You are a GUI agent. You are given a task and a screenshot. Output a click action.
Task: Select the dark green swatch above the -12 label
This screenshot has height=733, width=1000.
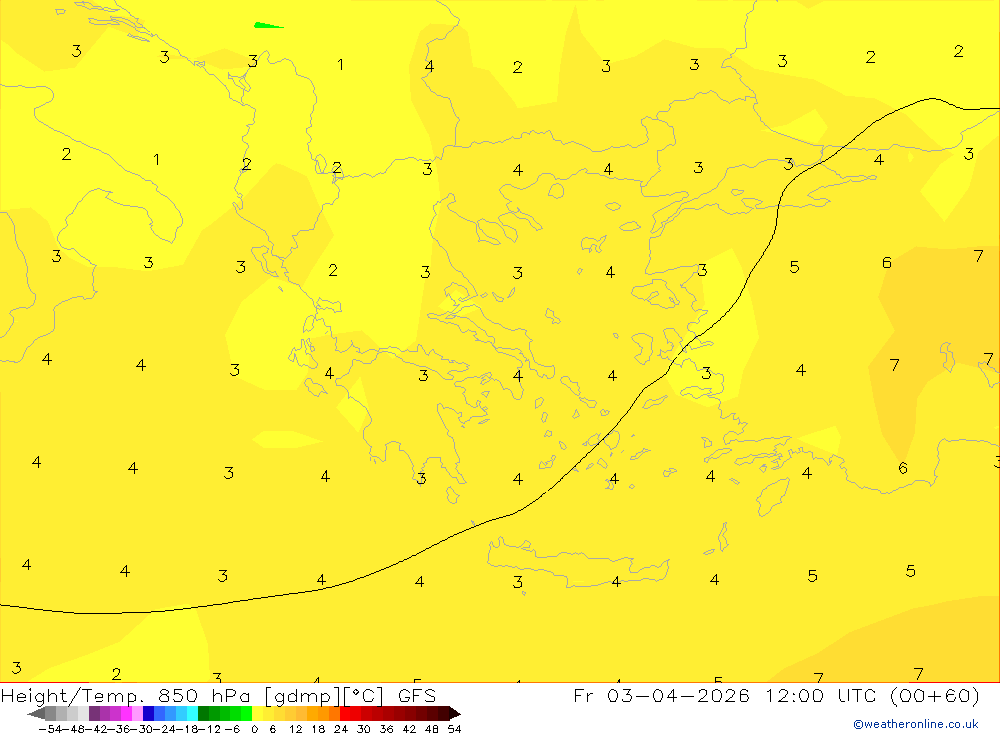pyautogui.click(x=203, y=714)
